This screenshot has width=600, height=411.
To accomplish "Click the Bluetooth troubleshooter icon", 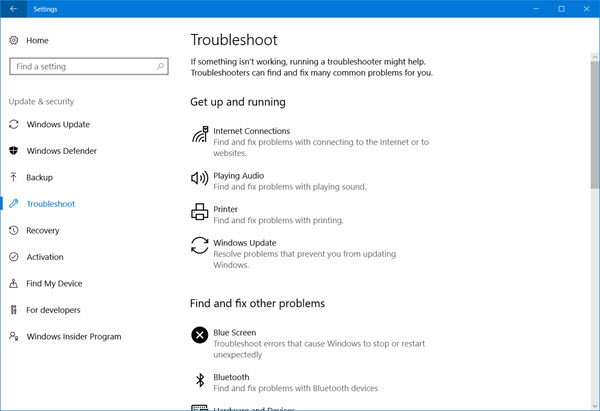I will coord(199,380).
